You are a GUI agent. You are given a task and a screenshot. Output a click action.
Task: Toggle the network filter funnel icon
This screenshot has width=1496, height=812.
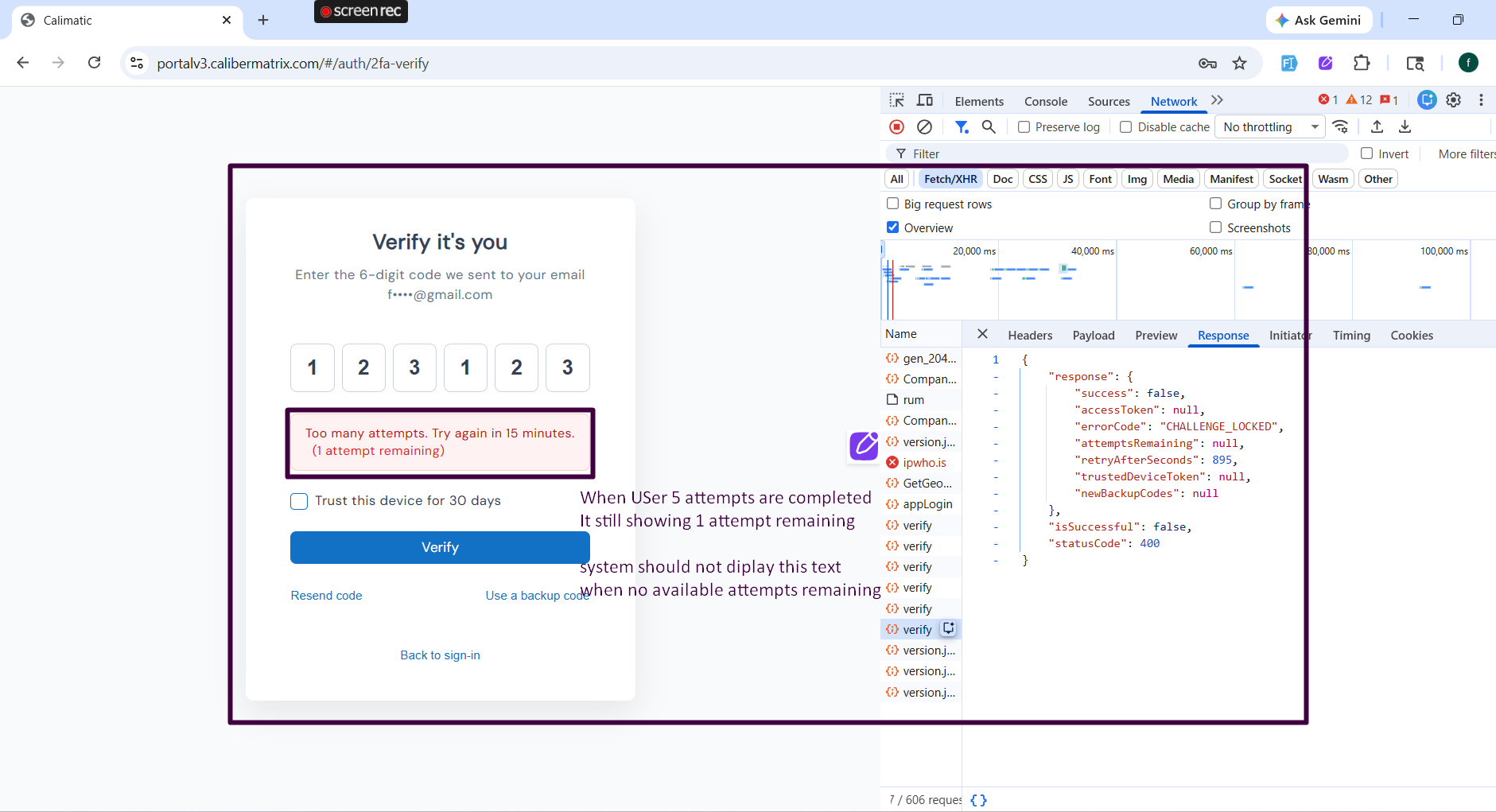click(962, 126)
